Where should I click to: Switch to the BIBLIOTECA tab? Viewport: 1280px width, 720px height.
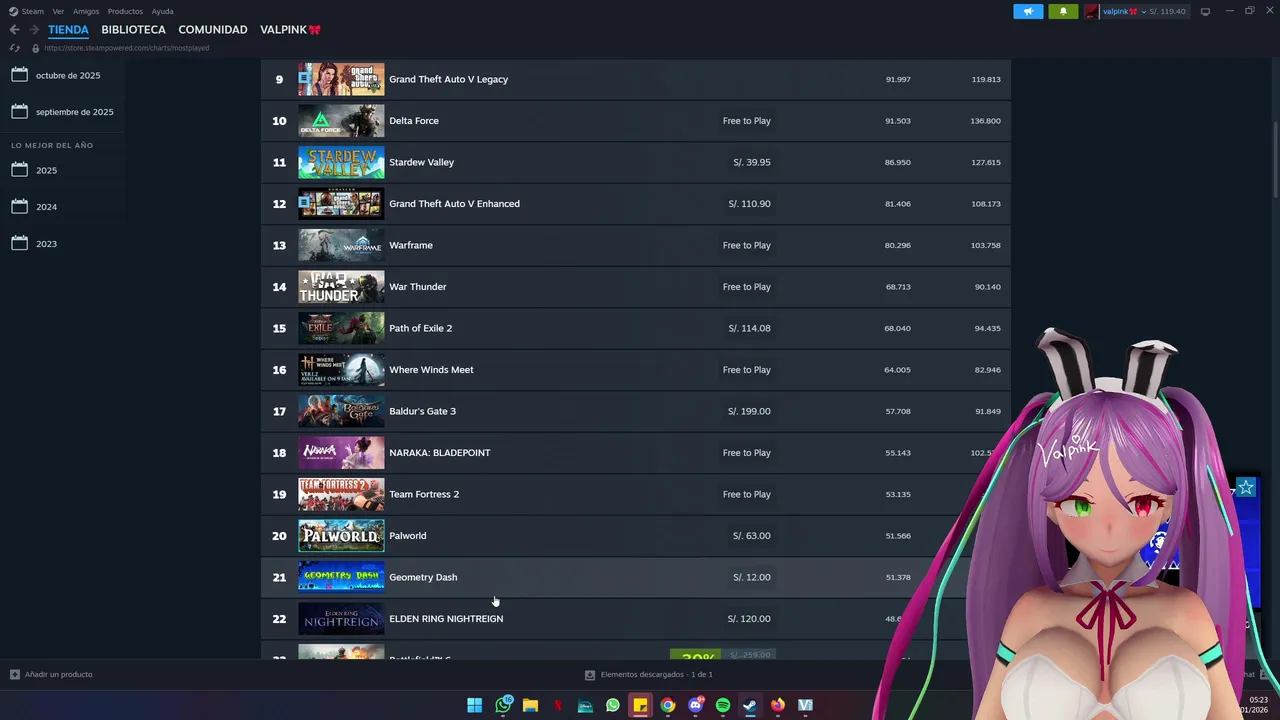(133, 30)
